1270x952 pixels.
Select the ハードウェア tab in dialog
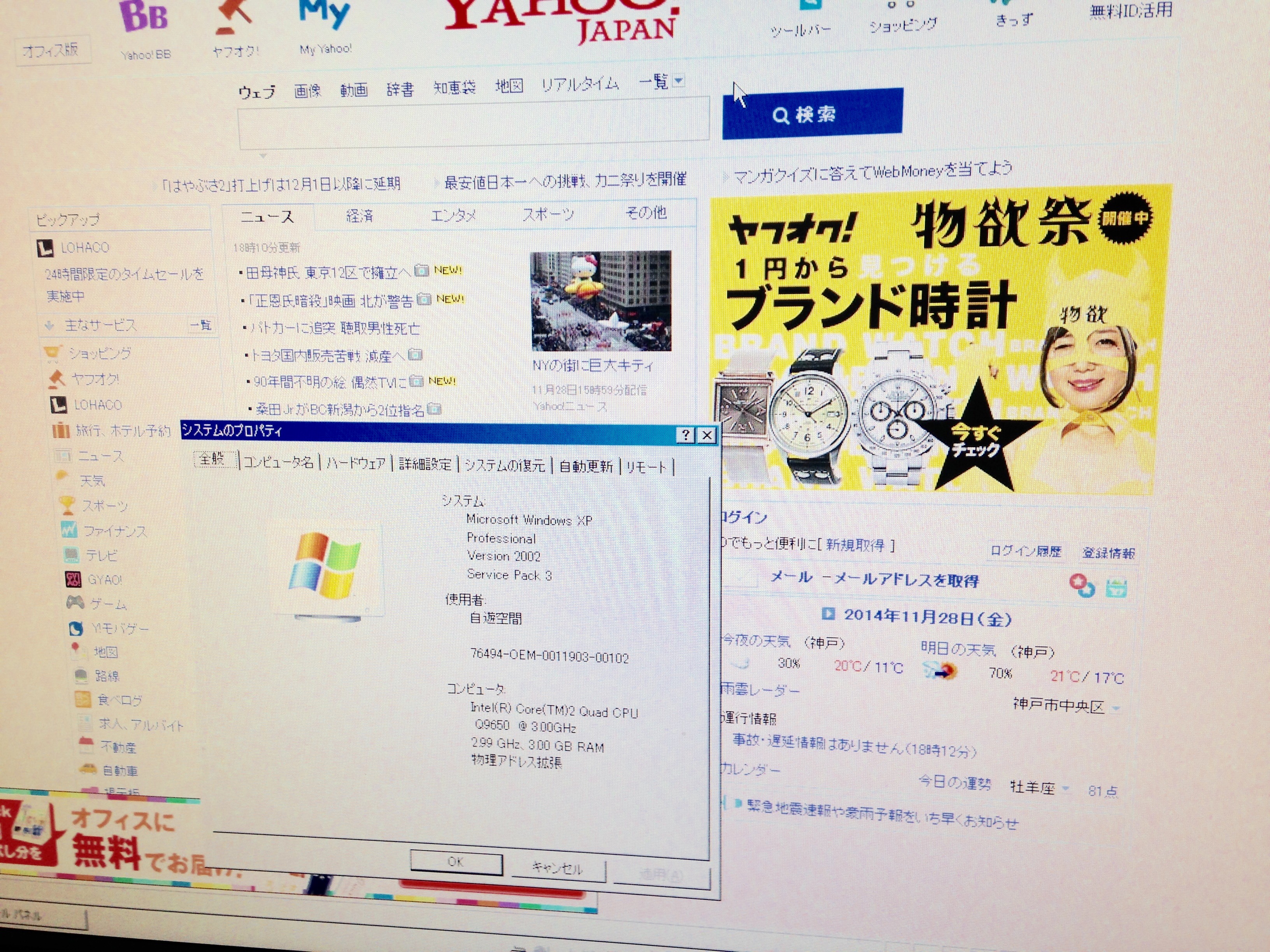point(356,463)
